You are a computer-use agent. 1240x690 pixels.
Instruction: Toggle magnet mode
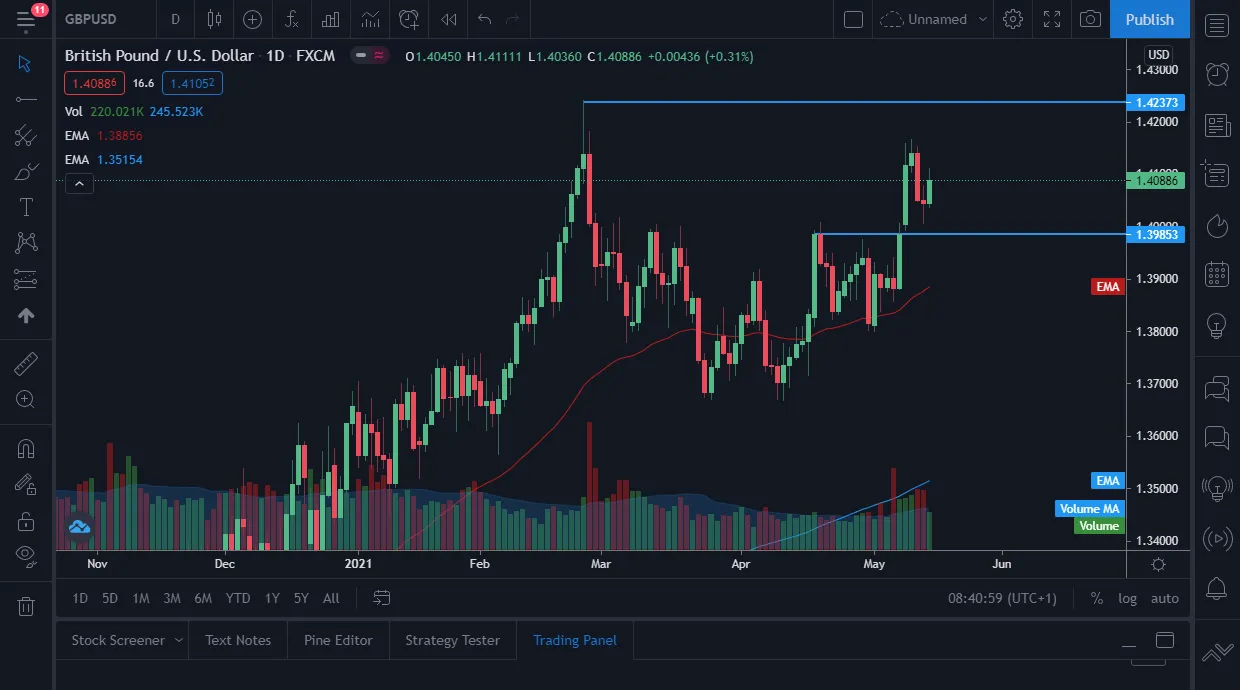[x=26, y=448]
